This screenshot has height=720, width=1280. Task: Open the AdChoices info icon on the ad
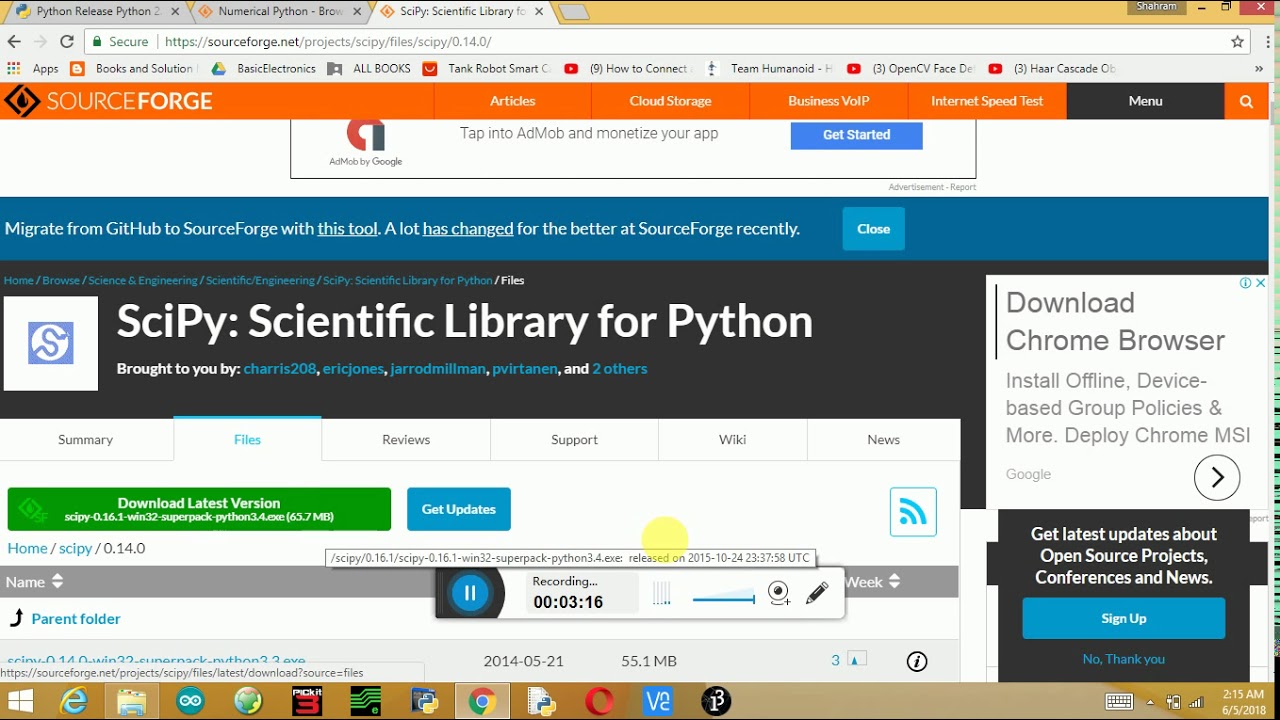(x=1246, y=283)
